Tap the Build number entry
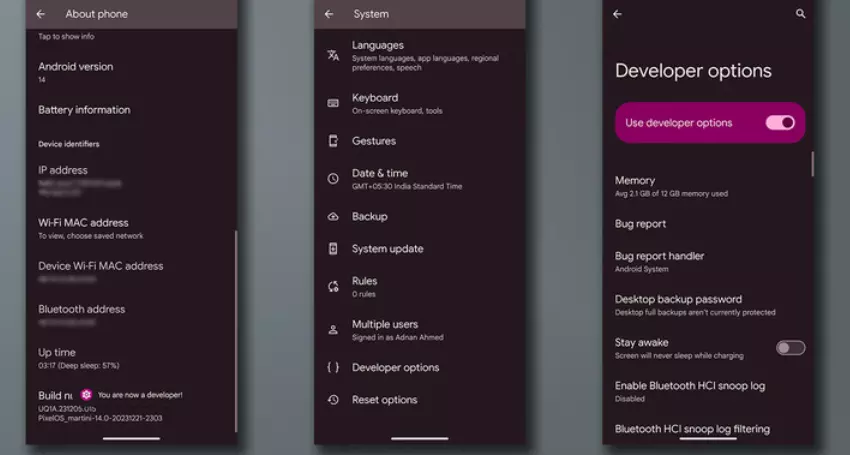Viewport: 850px width, 455px height. [131, 406]
